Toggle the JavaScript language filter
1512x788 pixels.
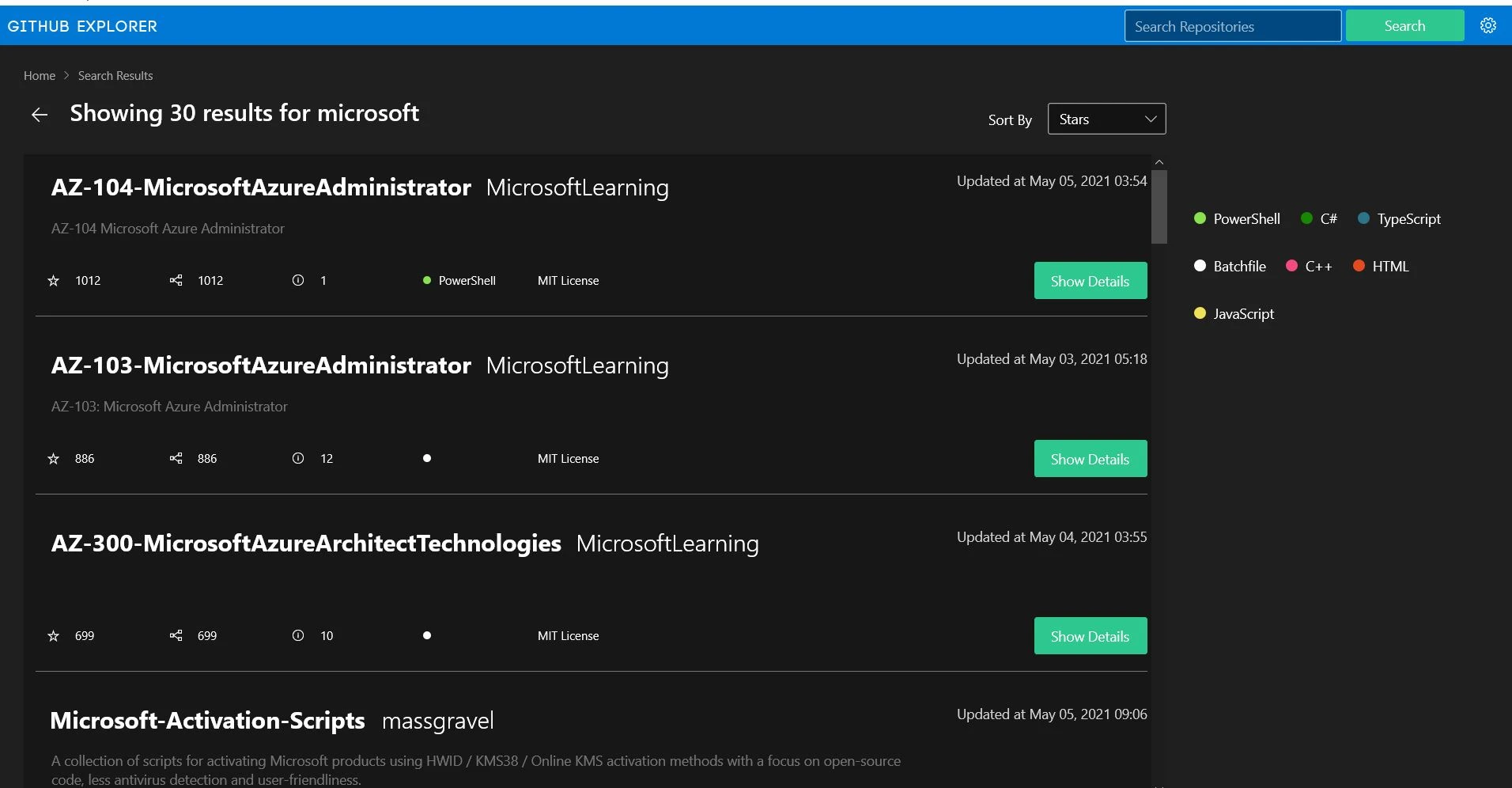(x=1234, y=313)
